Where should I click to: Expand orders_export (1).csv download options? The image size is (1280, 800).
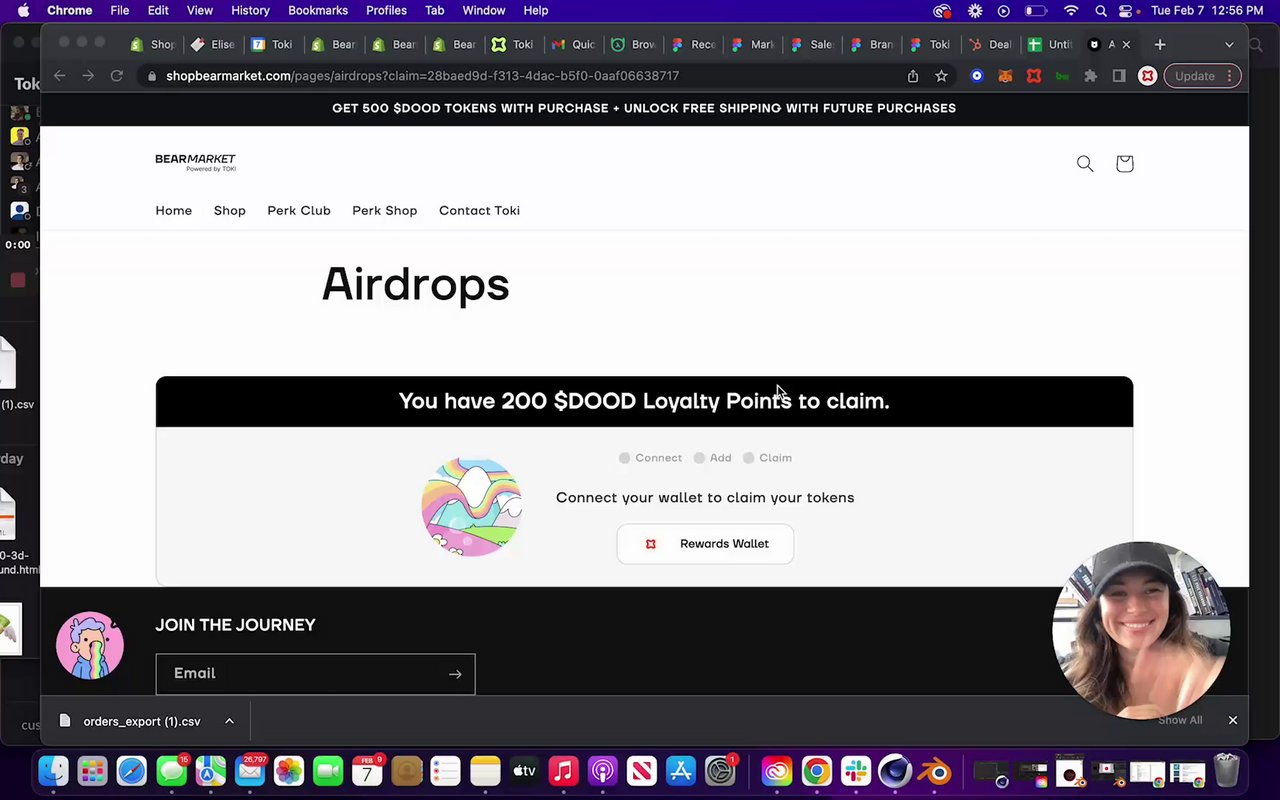coord(229,721)
